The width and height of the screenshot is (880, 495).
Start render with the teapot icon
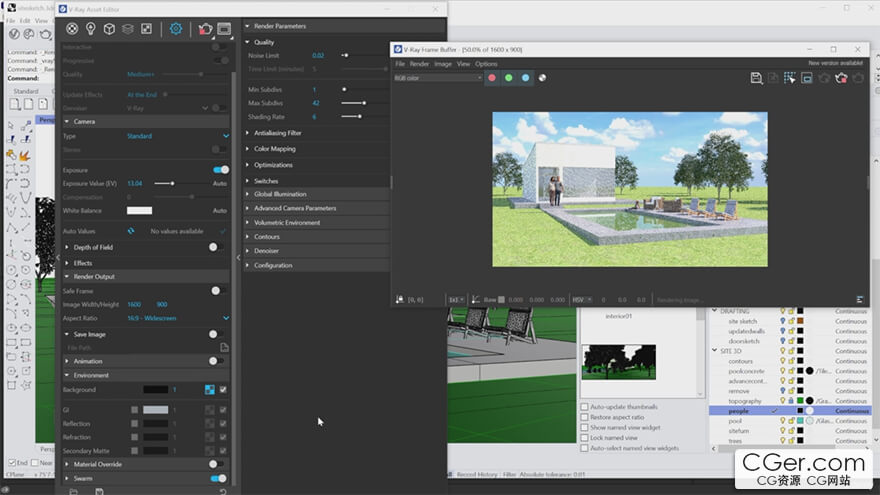(205, 29)
